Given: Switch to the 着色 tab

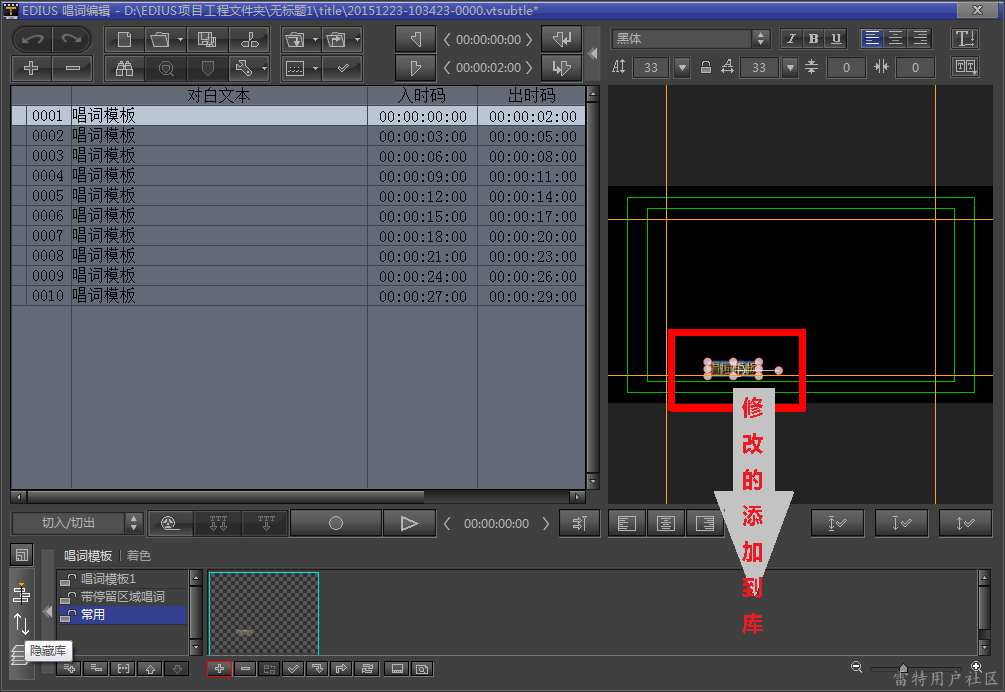Looking at the screenshot, I should pyautogui.click(x=139, y=556).
